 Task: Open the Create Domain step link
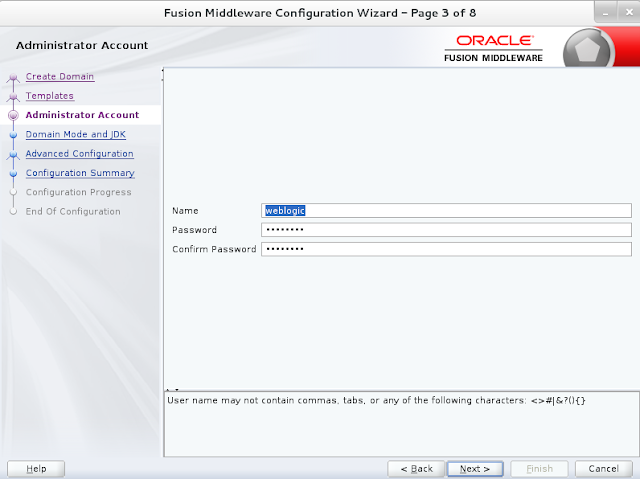60,76
